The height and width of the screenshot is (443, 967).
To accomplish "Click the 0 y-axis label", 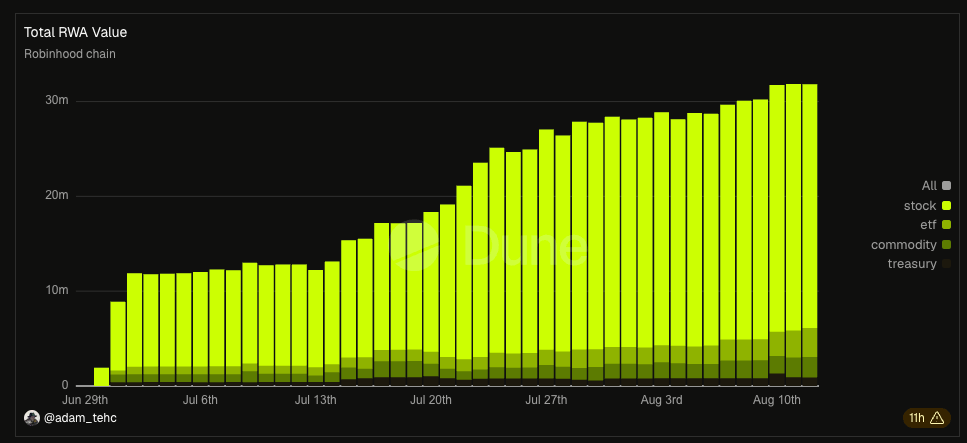I will pos(64,385).
